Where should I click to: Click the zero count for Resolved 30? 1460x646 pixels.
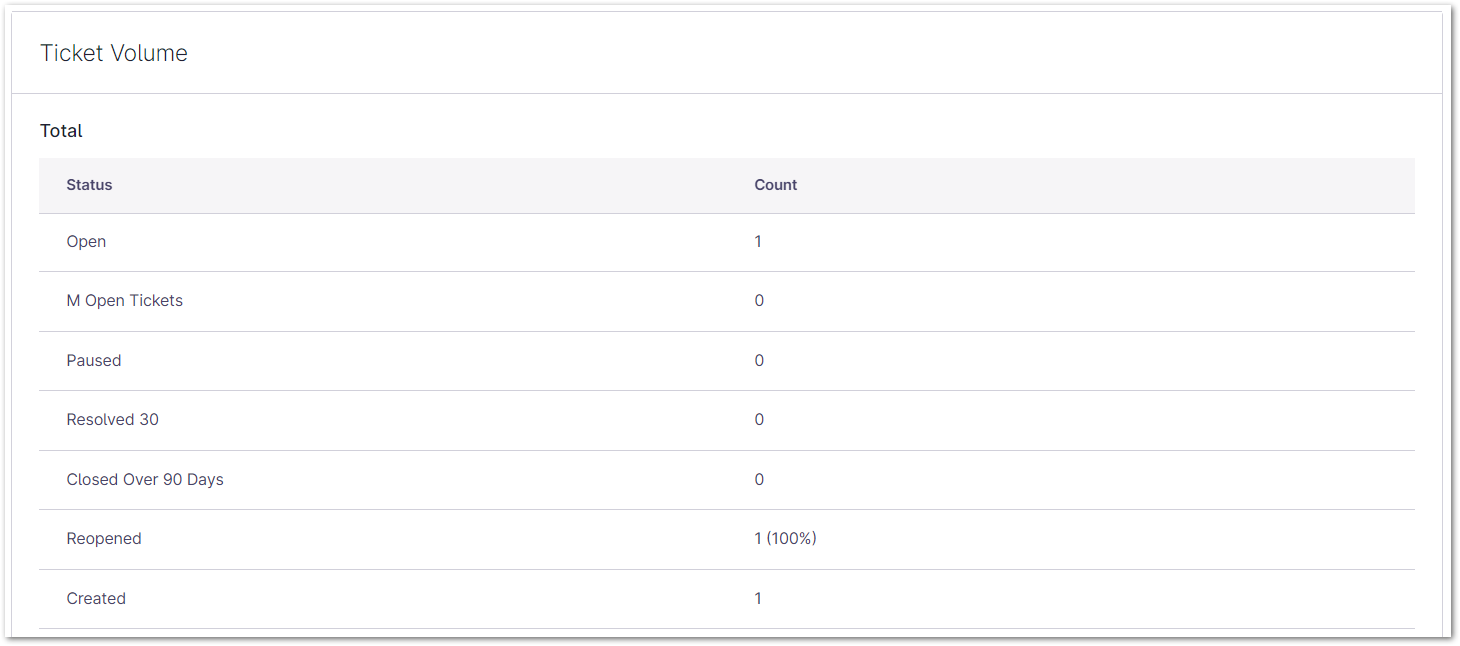pos(758,419)
